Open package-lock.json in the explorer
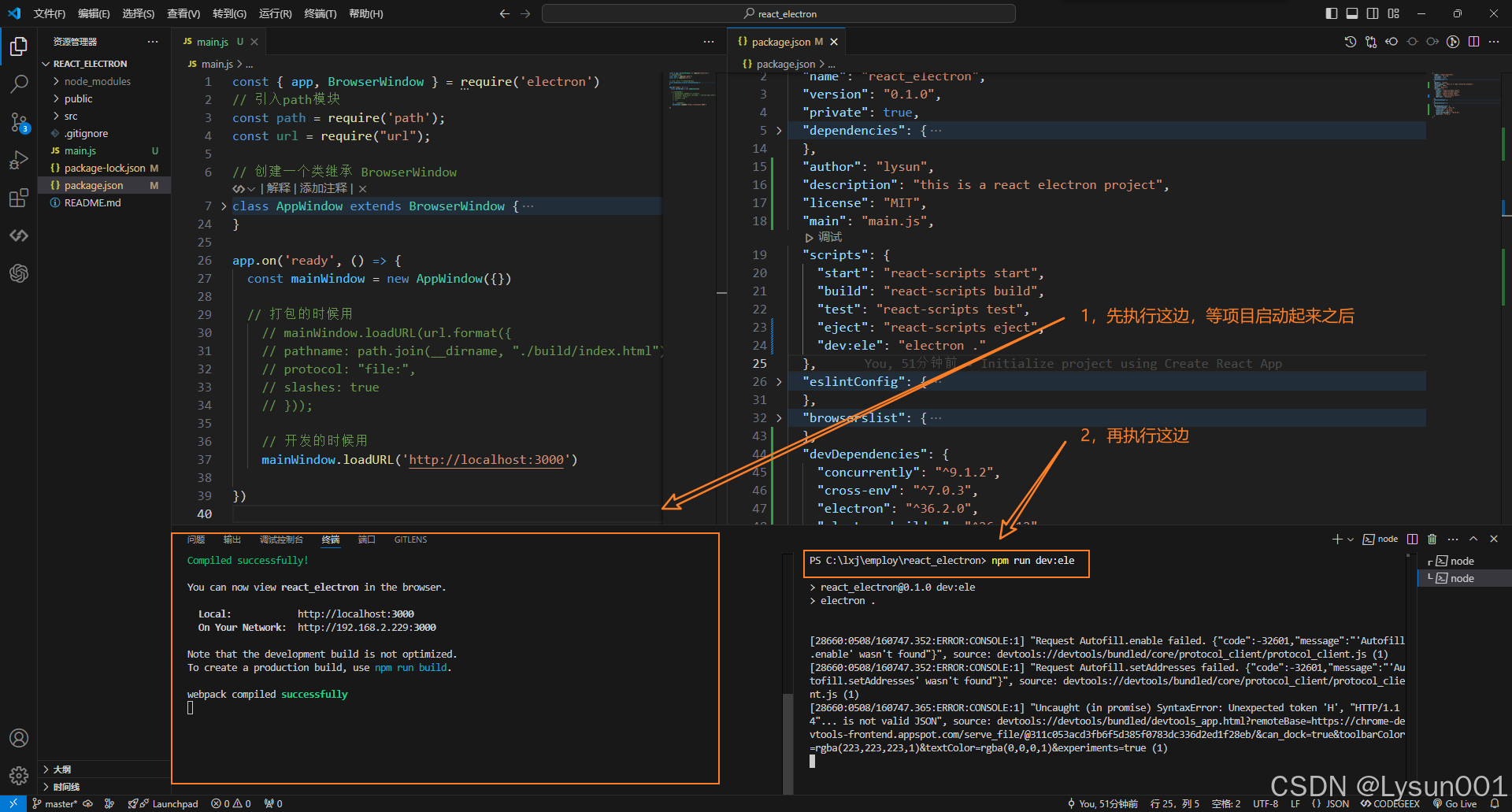 point(104,168)
